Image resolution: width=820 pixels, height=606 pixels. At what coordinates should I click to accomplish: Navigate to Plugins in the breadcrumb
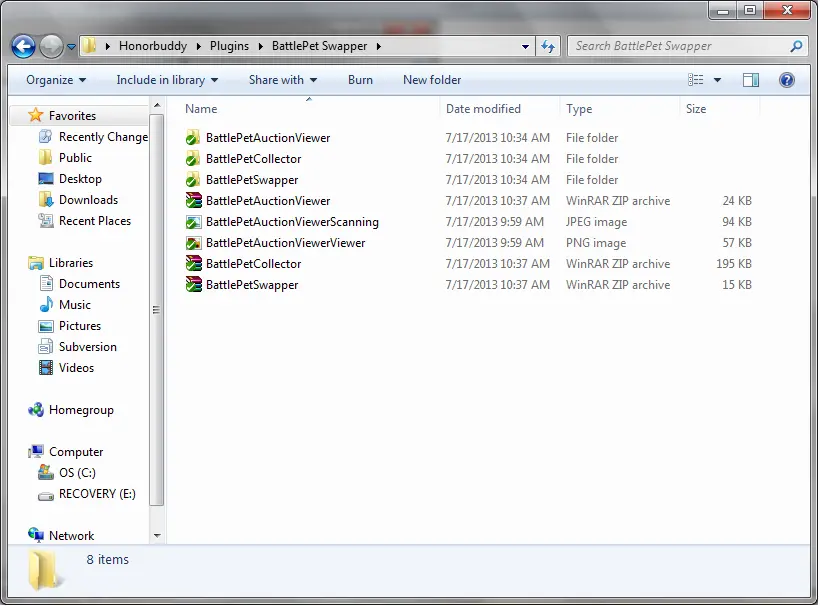pyautogui.click(x=229, y=46)
